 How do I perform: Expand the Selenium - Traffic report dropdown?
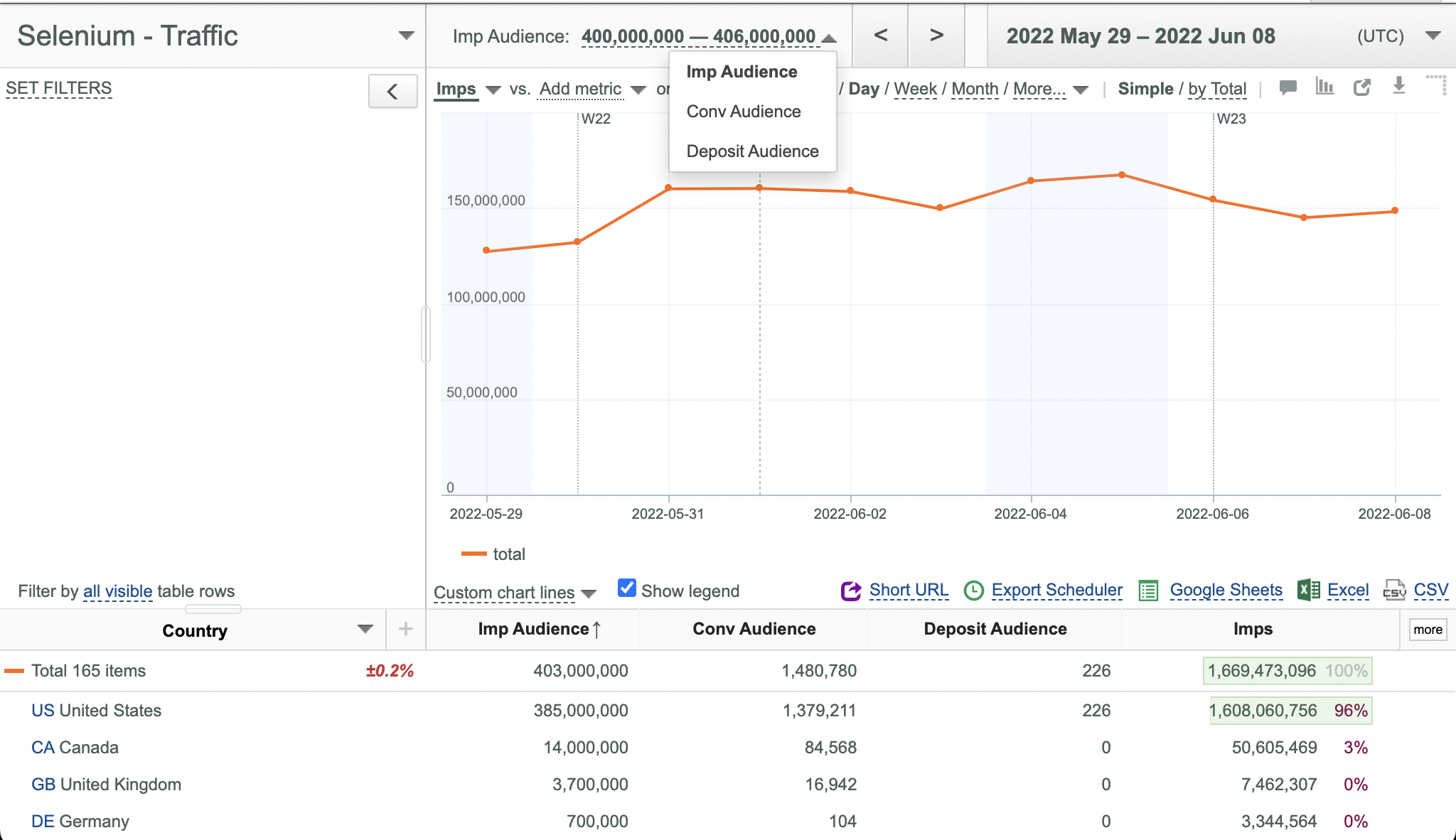pos(406,36)
